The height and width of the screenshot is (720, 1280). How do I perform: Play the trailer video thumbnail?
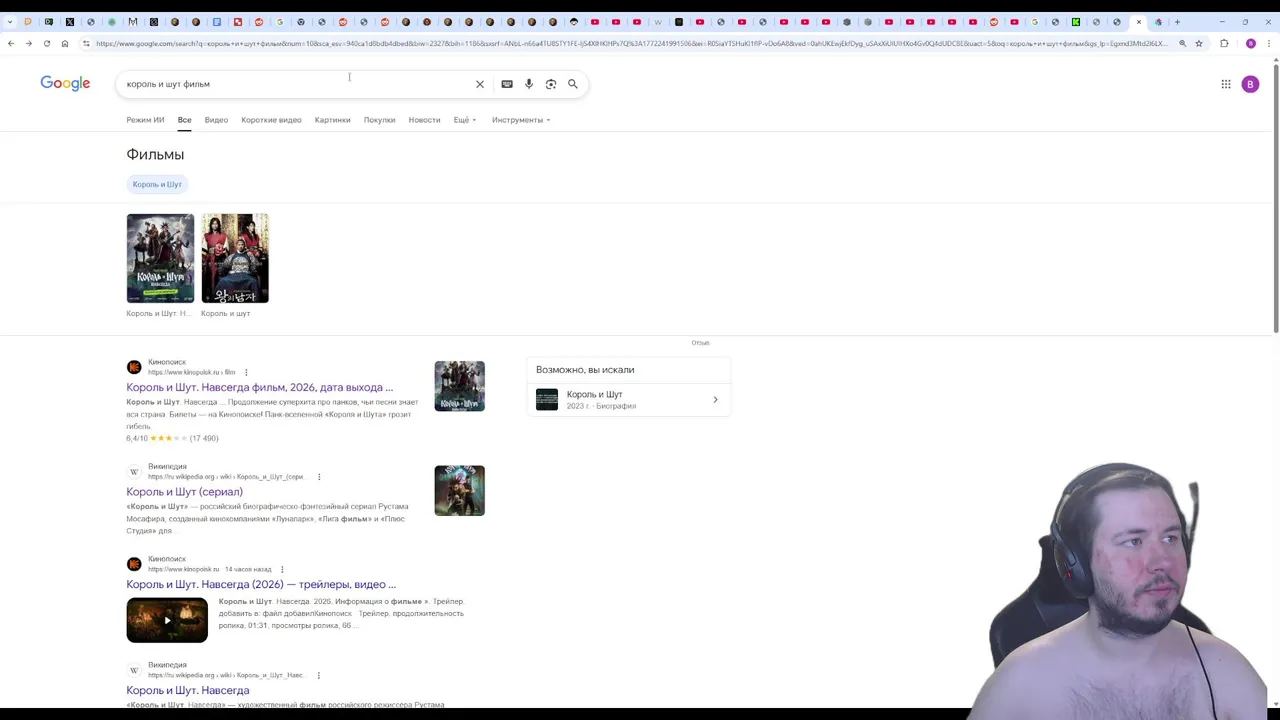pyautogui.click(x=167, y=620)
